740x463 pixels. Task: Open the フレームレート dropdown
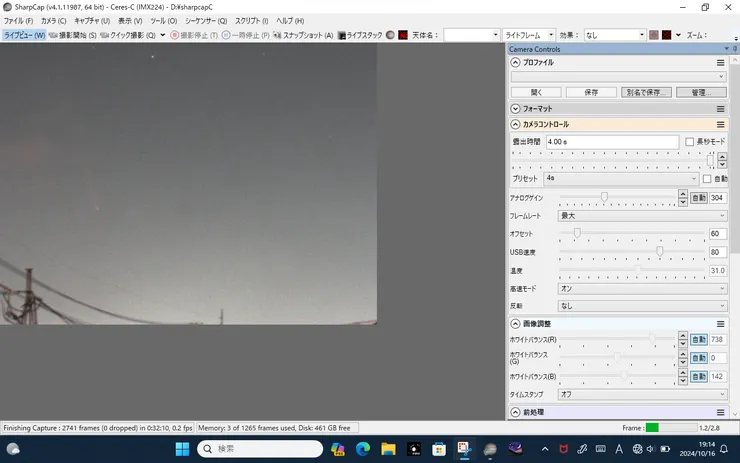(x=642, y=215)
